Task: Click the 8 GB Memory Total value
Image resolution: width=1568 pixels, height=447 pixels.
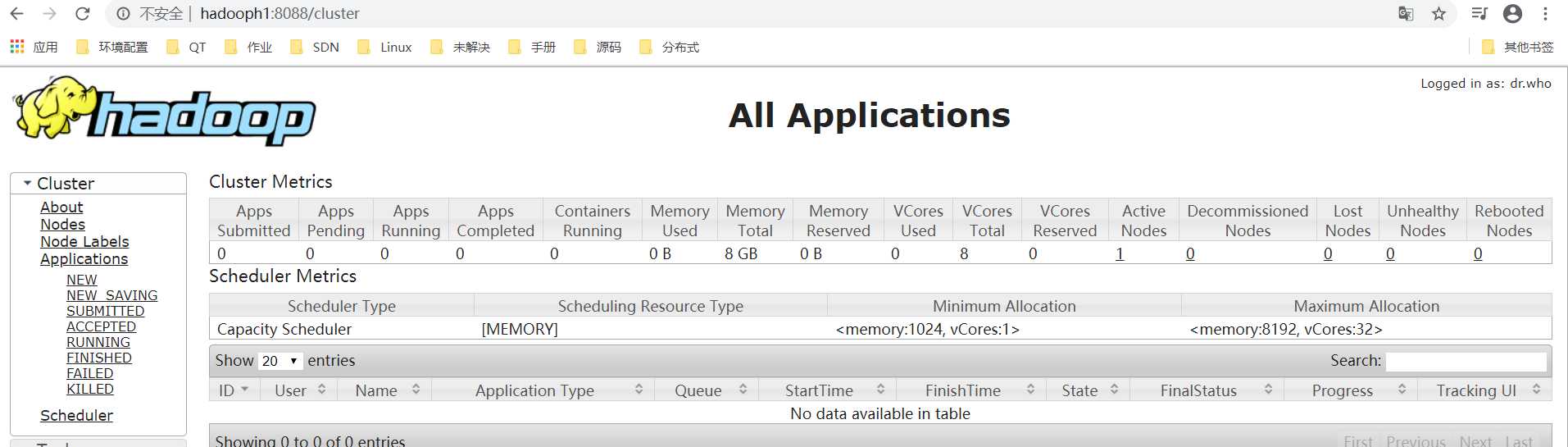Action: click(x=741, y=254)
